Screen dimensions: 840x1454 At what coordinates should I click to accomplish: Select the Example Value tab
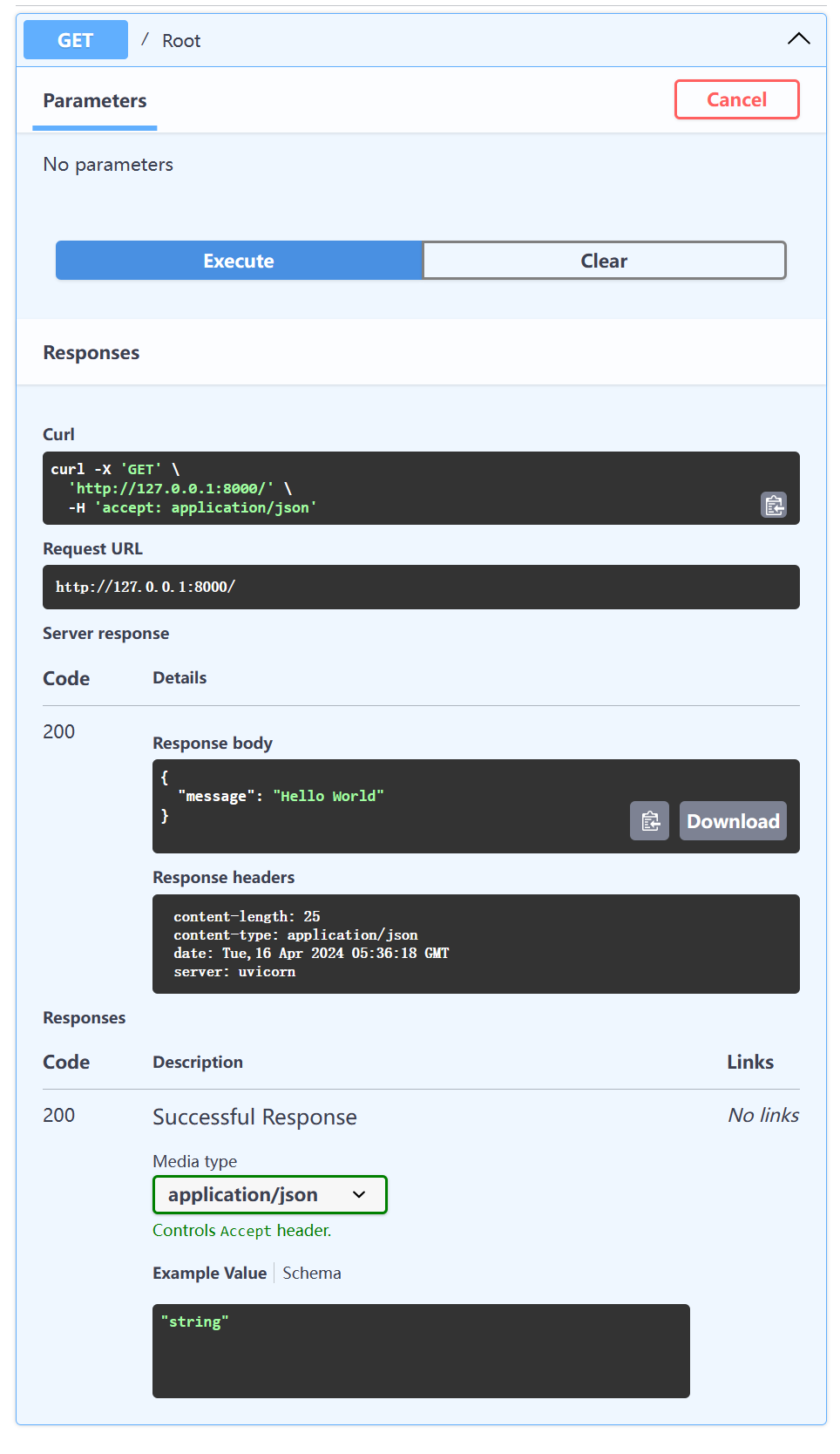[x=209, y=1273]
